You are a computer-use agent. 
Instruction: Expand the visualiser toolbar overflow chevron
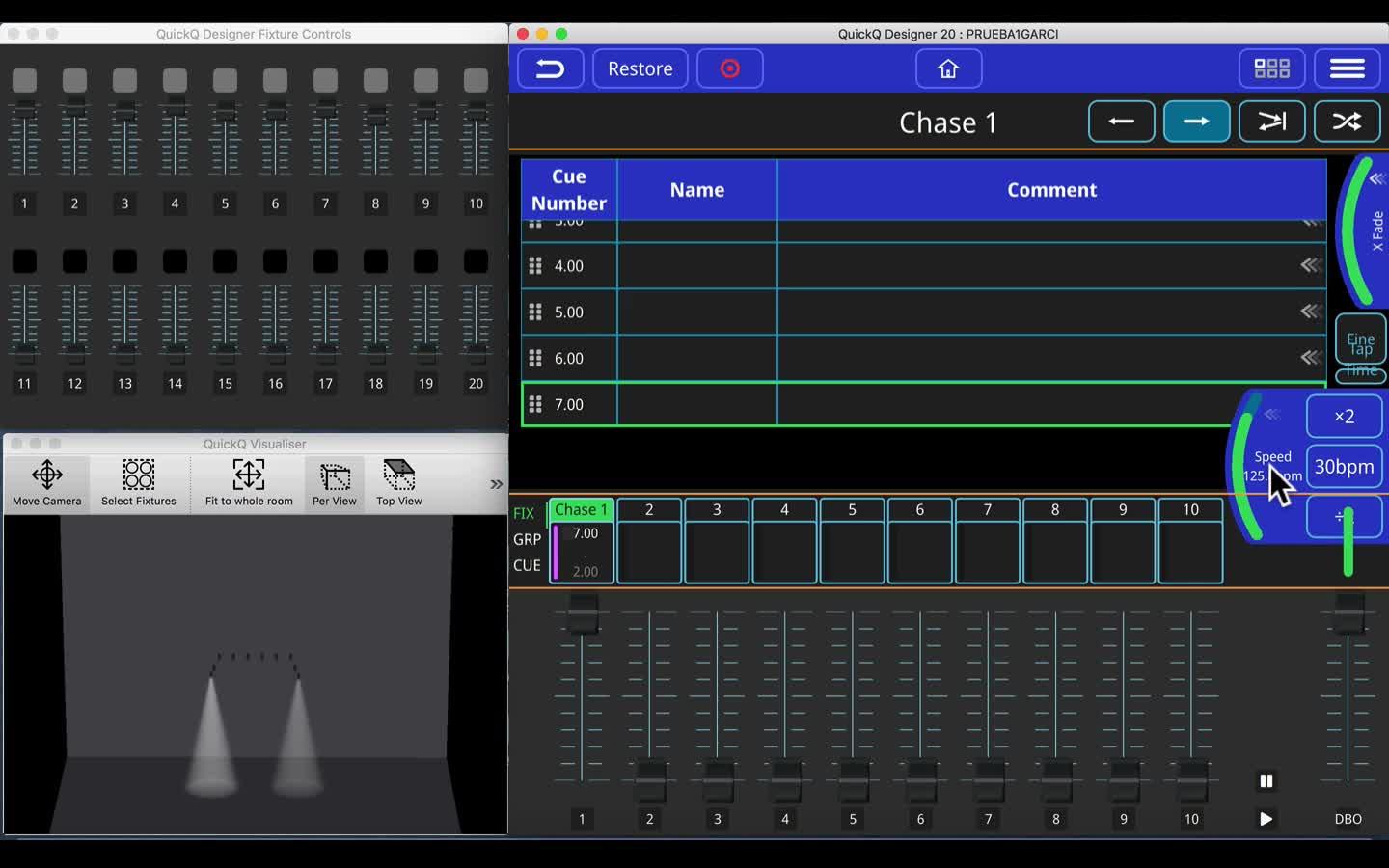tap(496, 484)
